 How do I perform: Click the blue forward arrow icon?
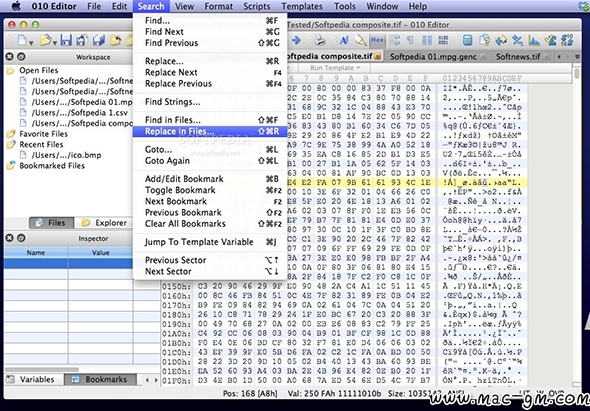point(296,40)
